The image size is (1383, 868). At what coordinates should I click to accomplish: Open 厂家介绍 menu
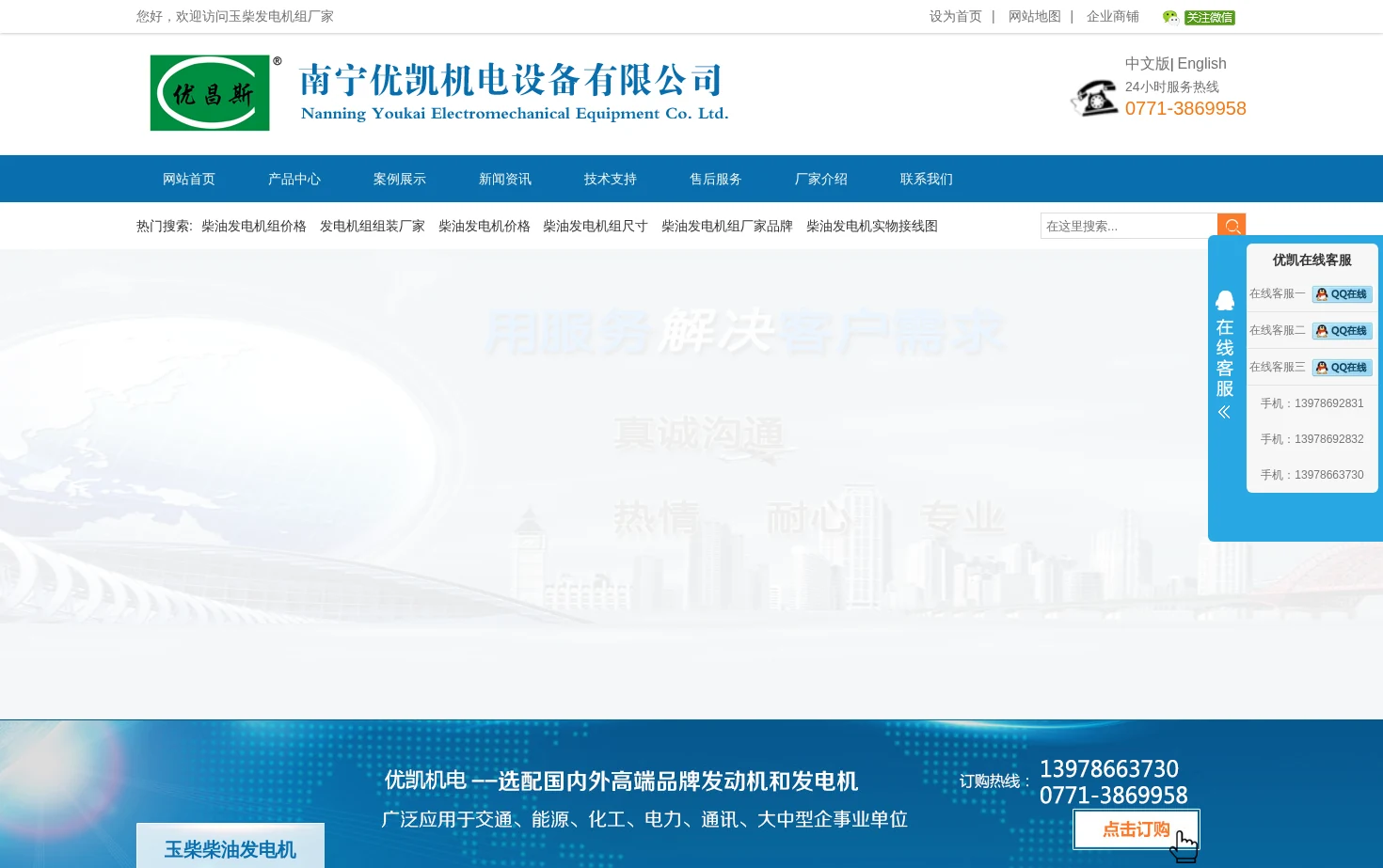pyautogui.click(x=821, y=179)
